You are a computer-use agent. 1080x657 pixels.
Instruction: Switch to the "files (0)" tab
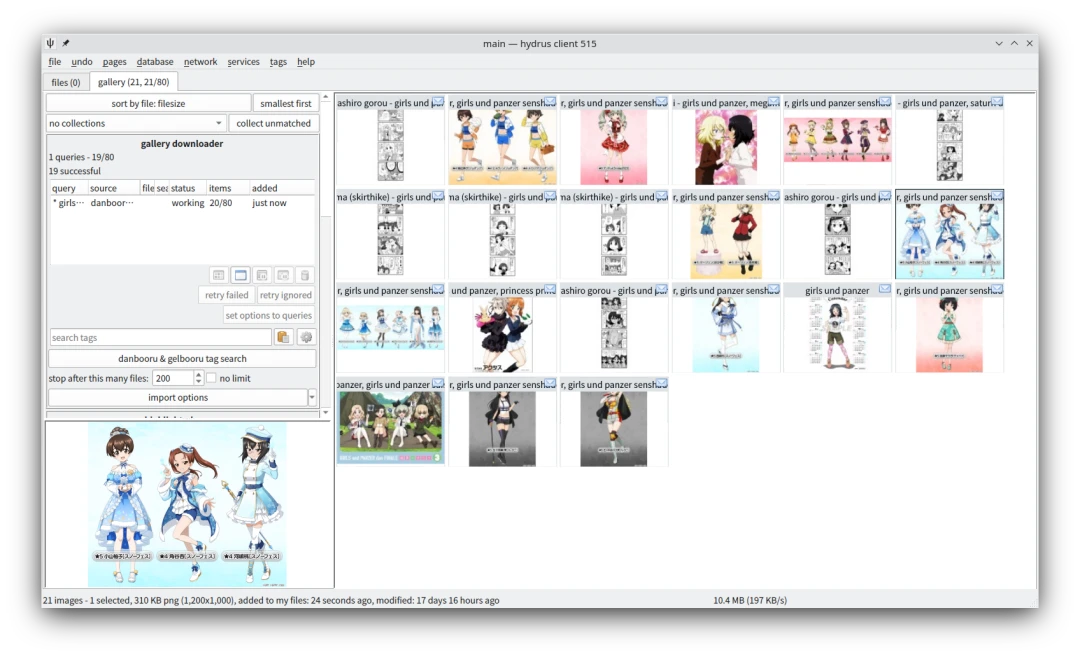(66, 82)
